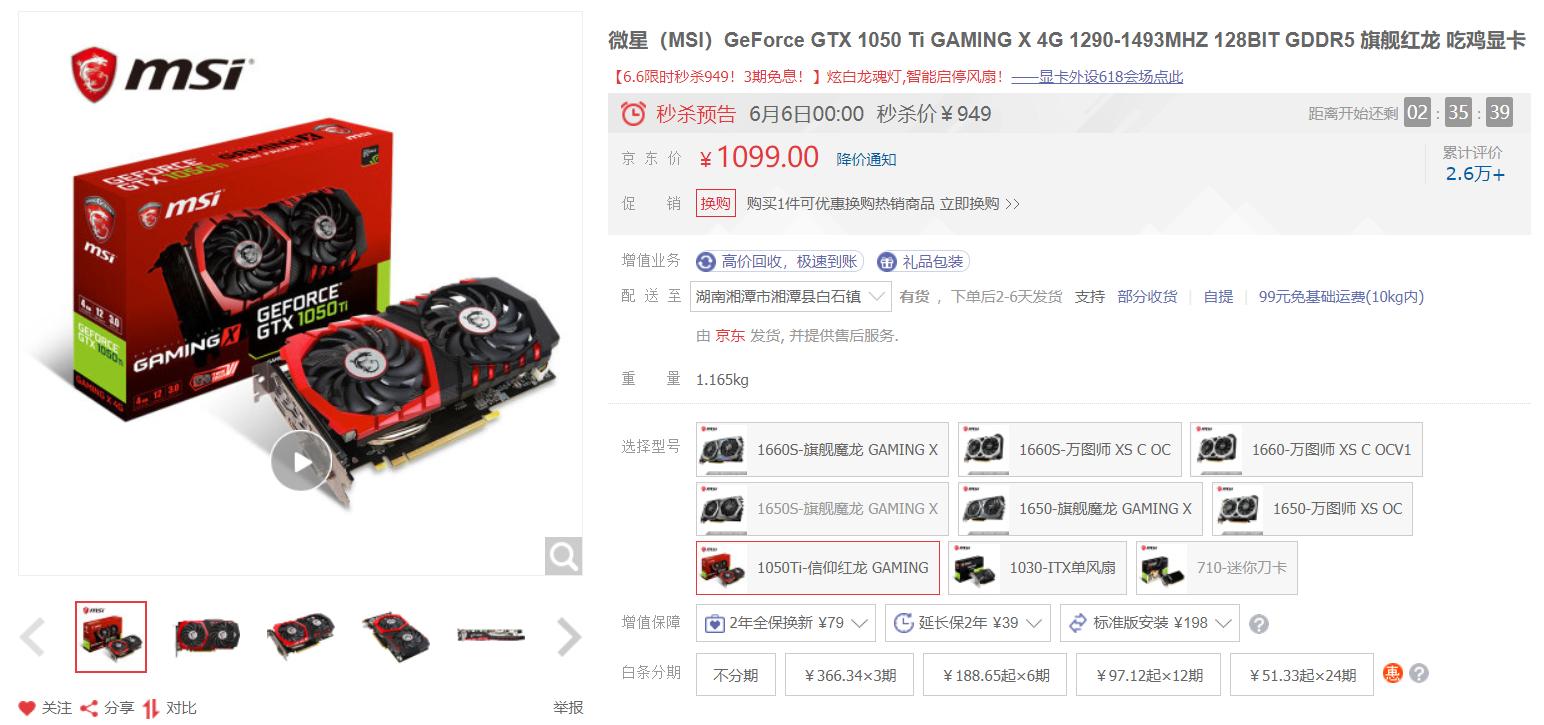1544x725 pixels.
Task: Choose the ¥366.34×3期 installment option
Action: [x=850, y=675]
